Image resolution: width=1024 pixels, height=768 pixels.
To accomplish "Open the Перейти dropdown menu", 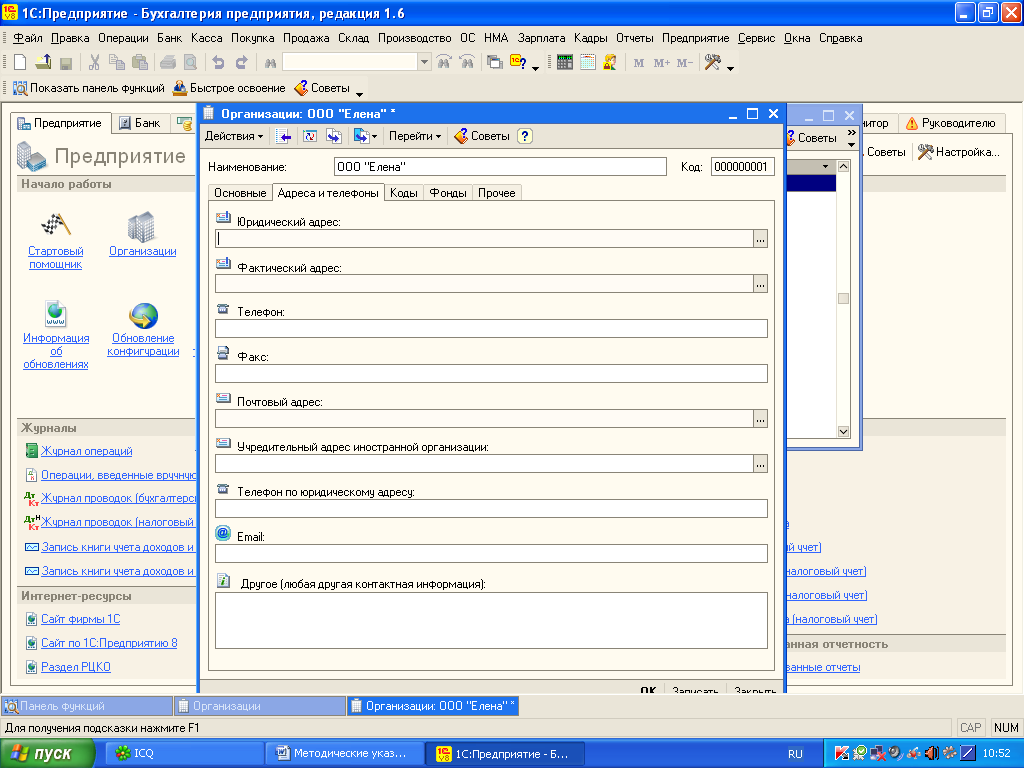I will point(415,136).
